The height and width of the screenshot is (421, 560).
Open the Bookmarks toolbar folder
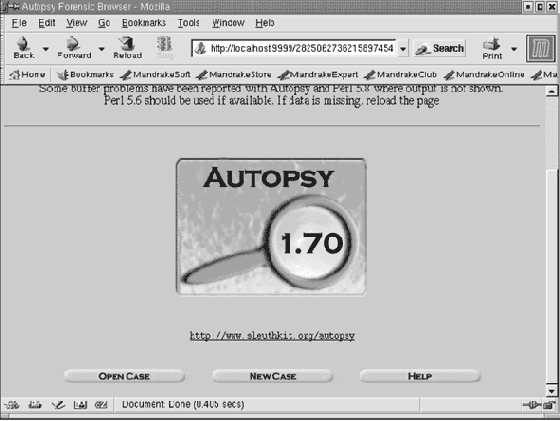point(85,75)
